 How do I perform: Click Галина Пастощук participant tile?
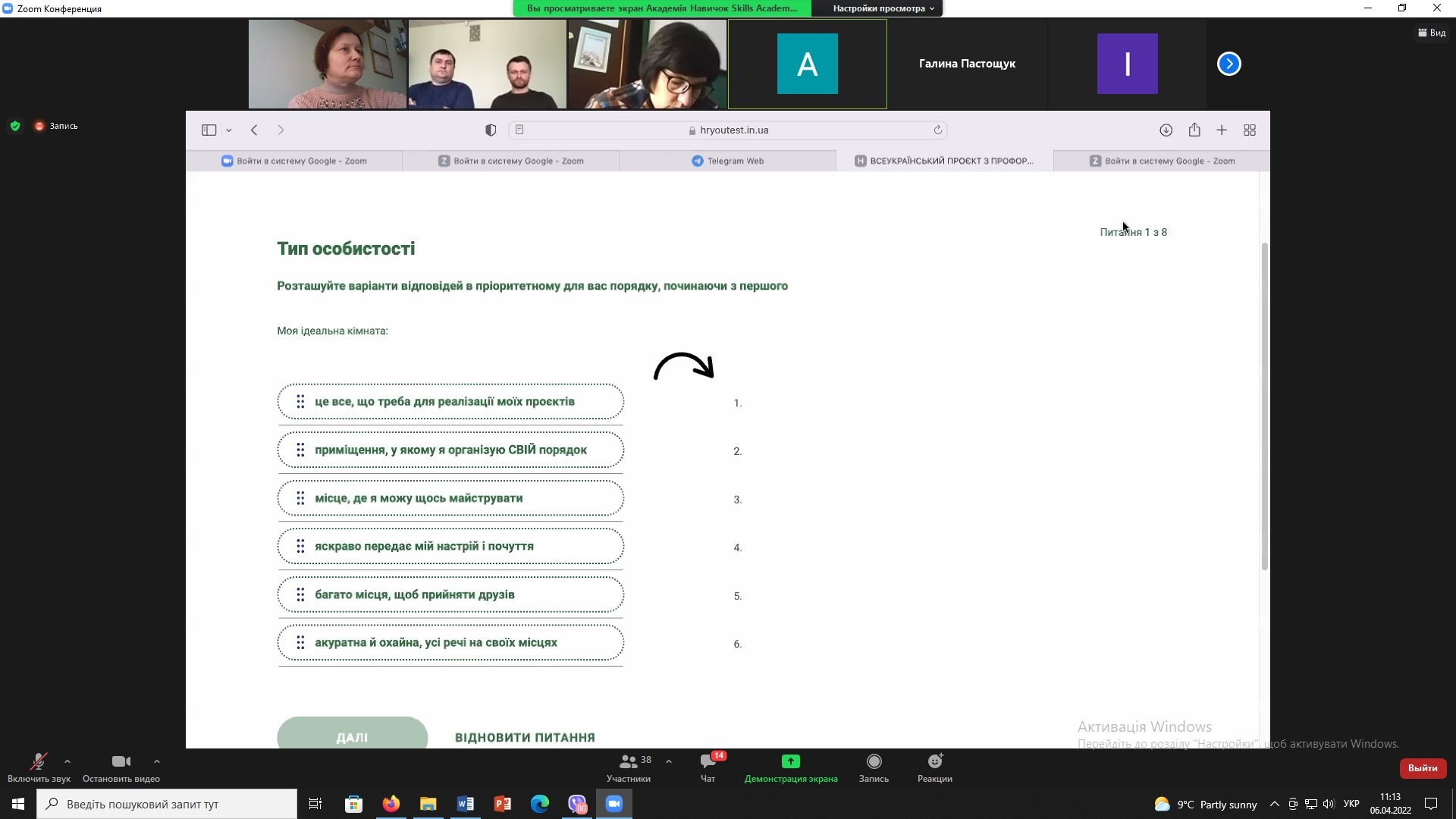(x=967, y=64)
